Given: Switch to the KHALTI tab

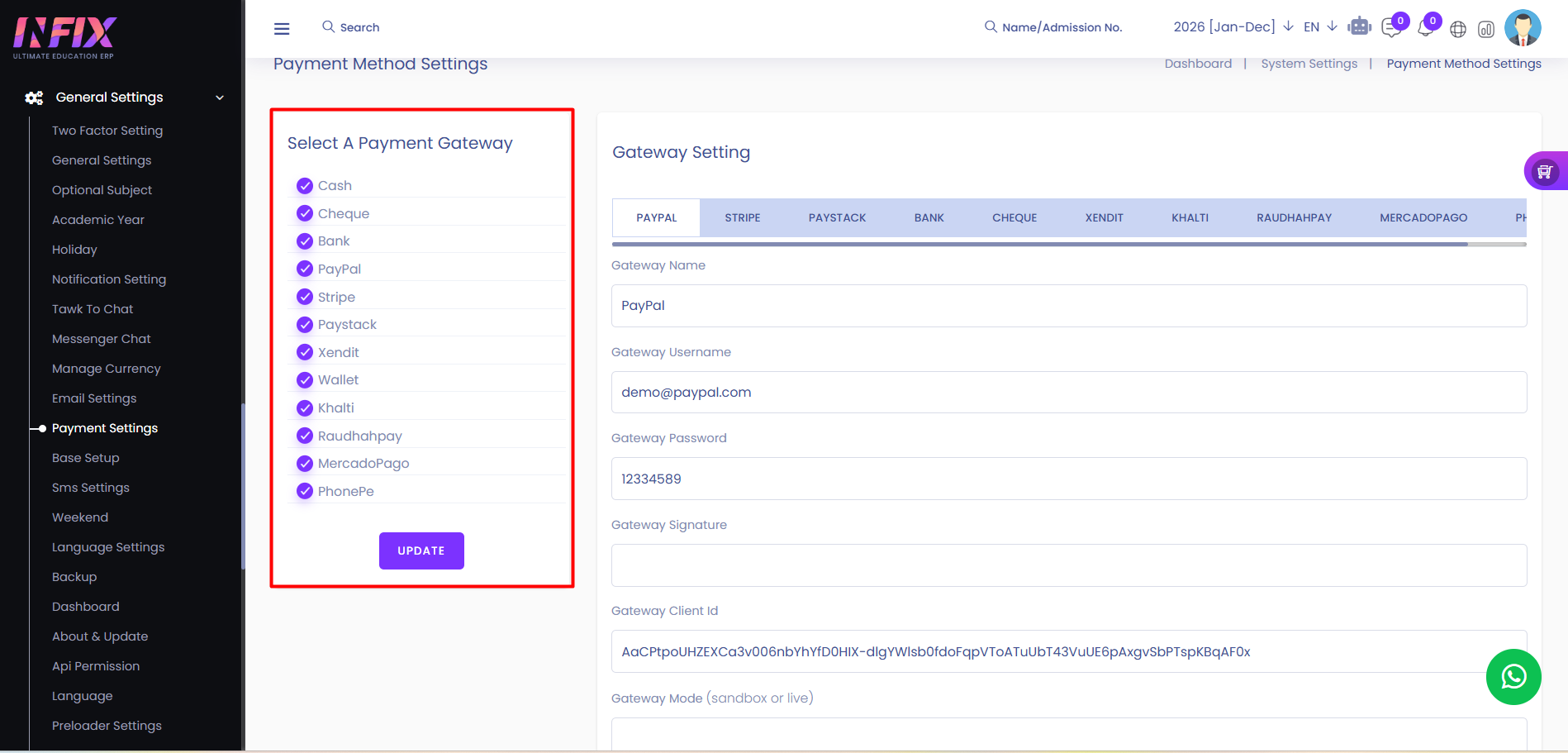Looking at the screenshot, I should point(1190,217).
